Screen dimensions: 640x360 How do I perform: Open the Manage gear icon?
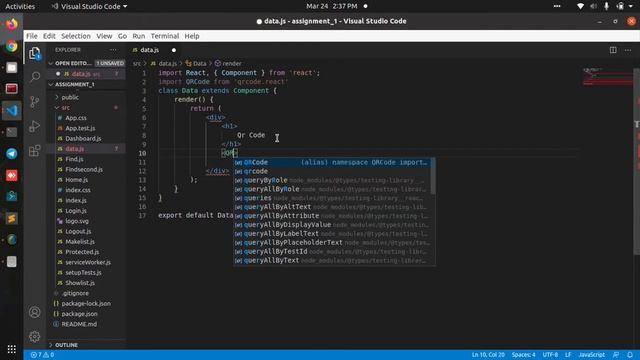35,337
